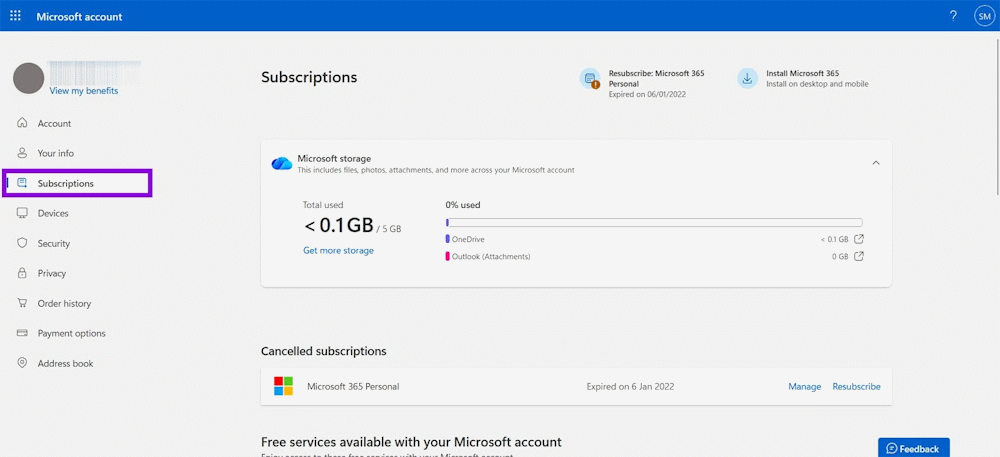Click the 'Cancelled subscriptions' heading
The image size is (1000, 457).
(323, 351)
